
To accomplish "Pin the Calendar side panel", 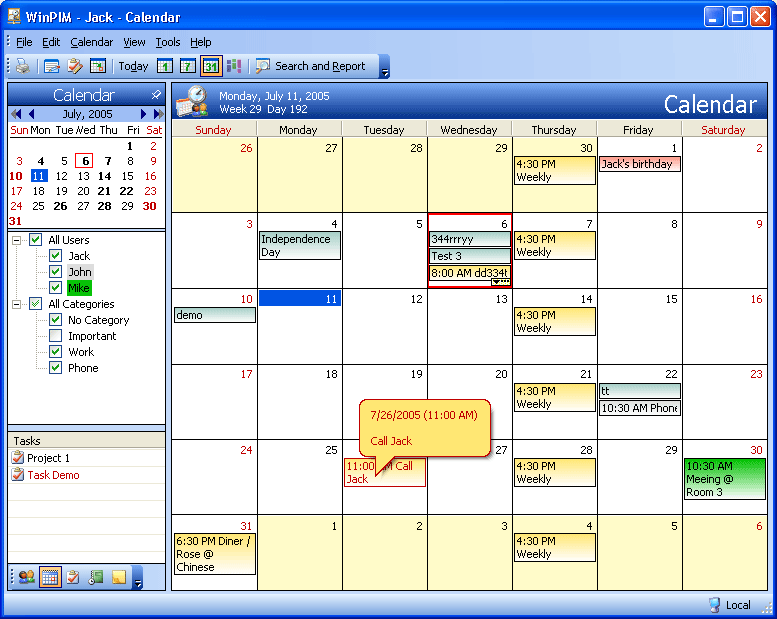I will pos(156,95).
